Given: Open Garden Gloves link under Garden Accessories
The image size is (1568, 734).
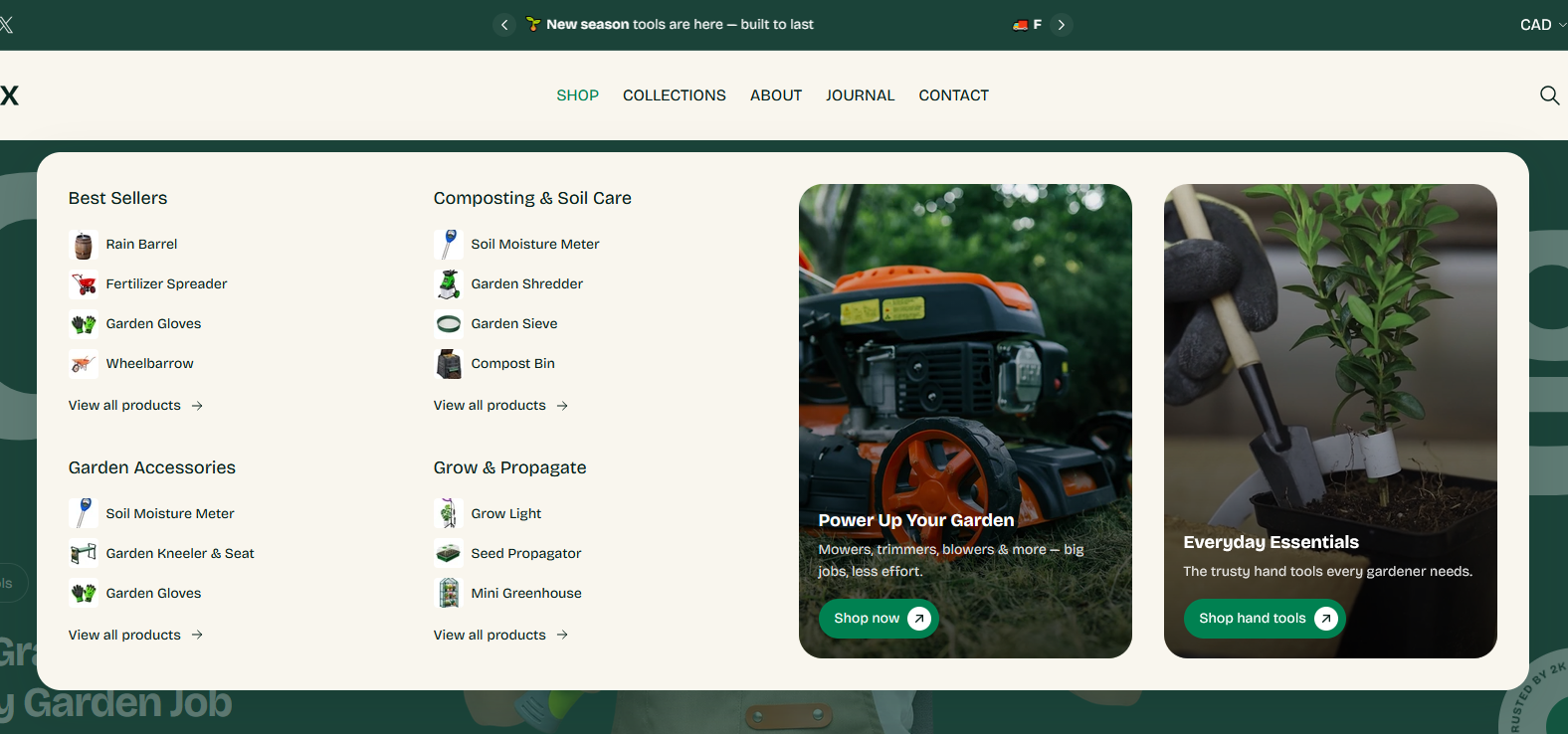Looking at the screenshot, I should coord(153,594).
